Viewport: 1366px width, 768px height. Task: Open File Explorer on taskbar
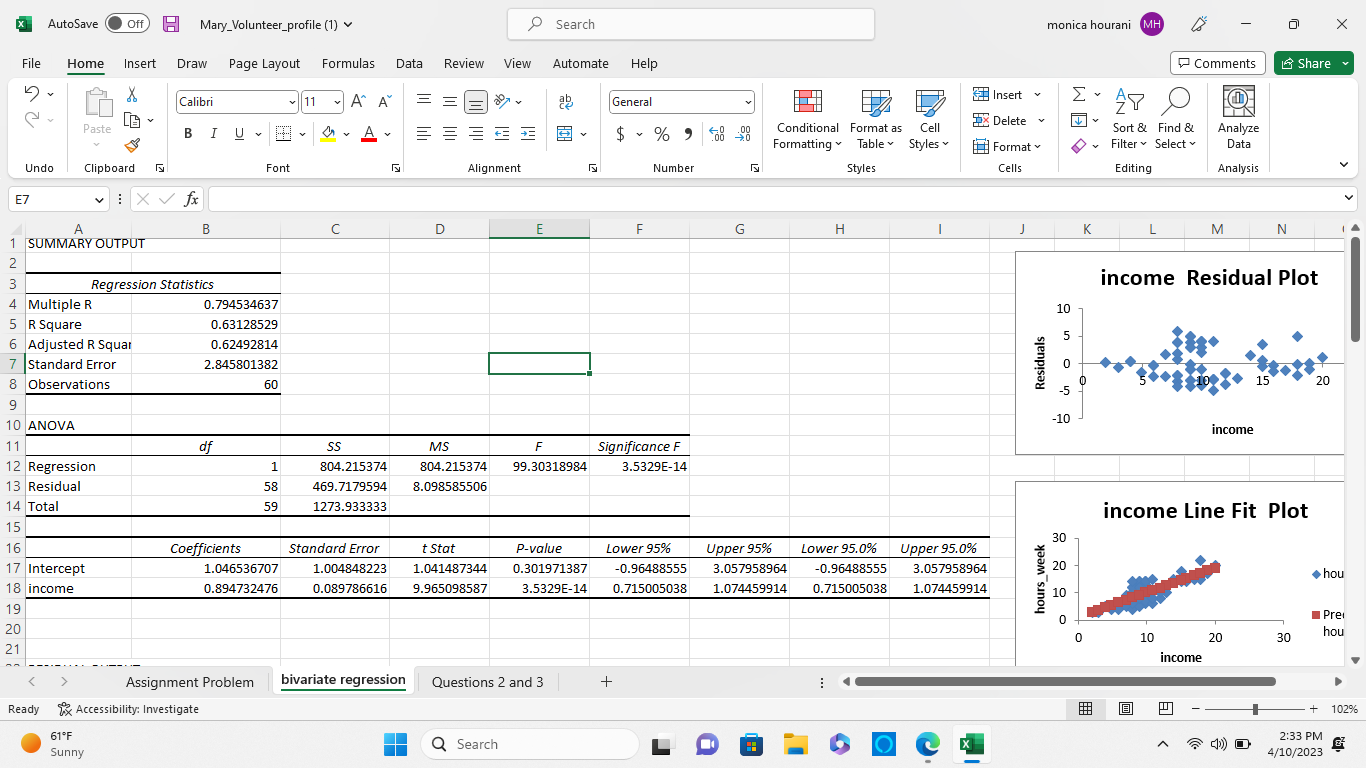click(x=795, y=744)
